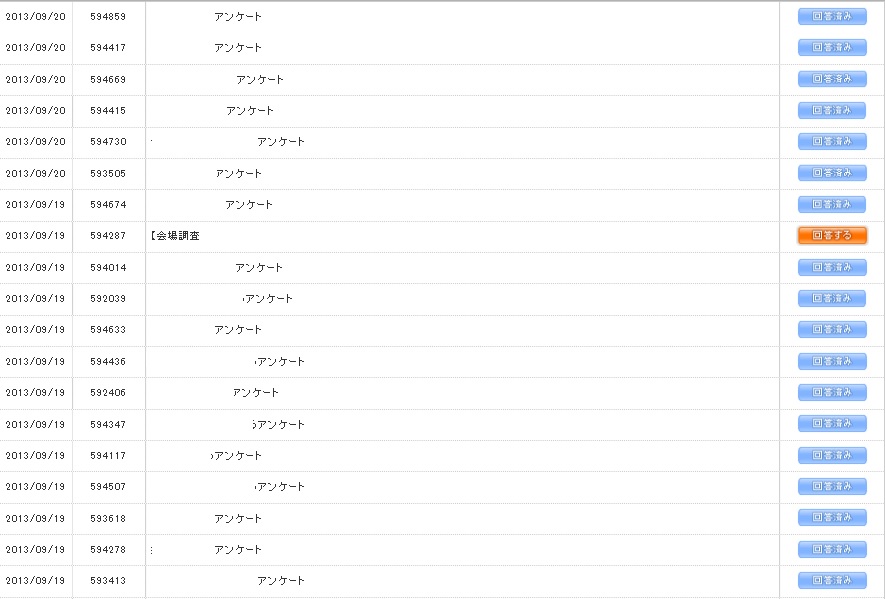Click the orange 回答する button for survey 594287
This screenshot has height=599, width=885.
832,236
